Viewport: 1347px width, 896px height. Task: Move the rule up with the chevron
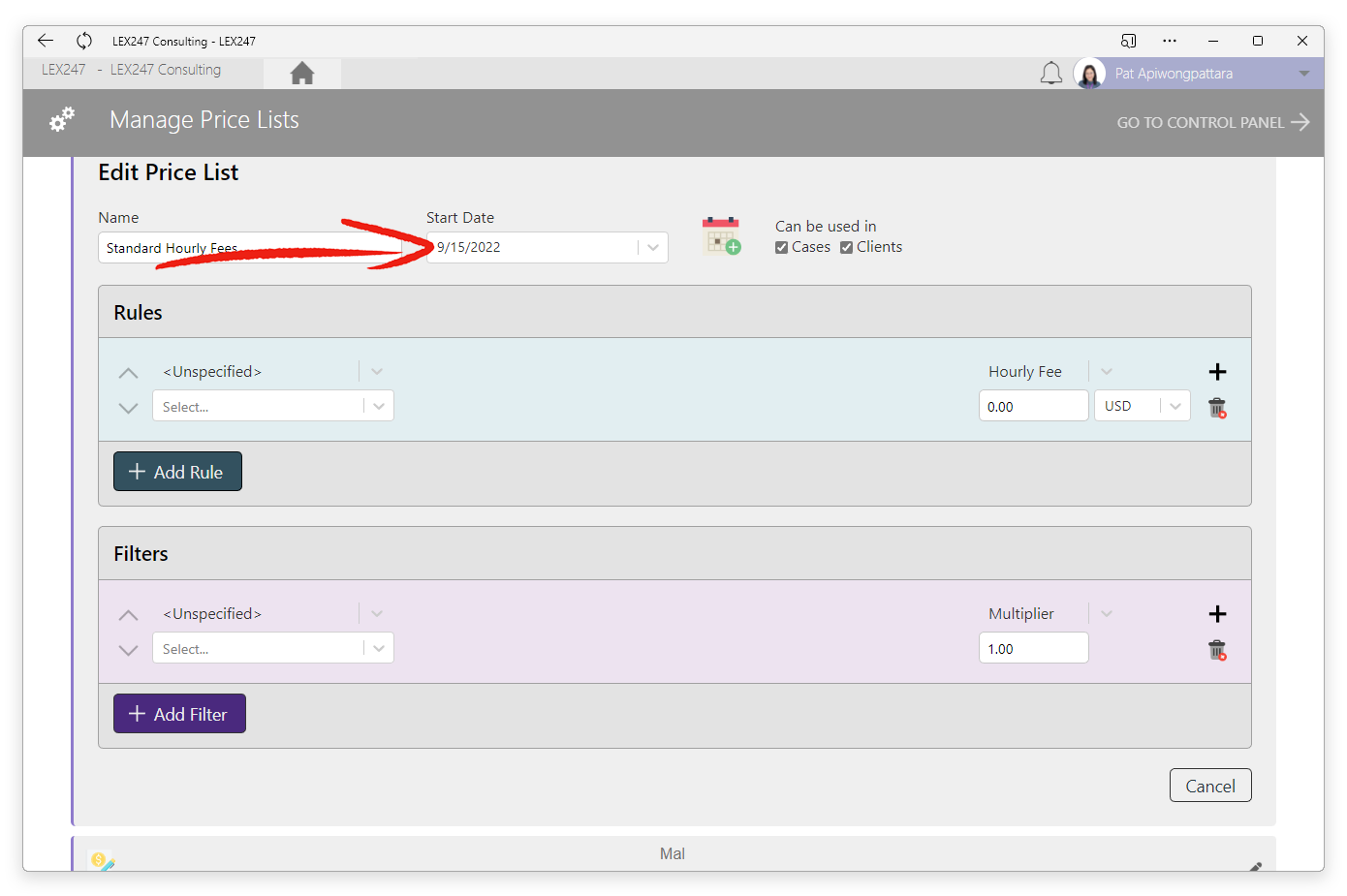pos(128,373)
